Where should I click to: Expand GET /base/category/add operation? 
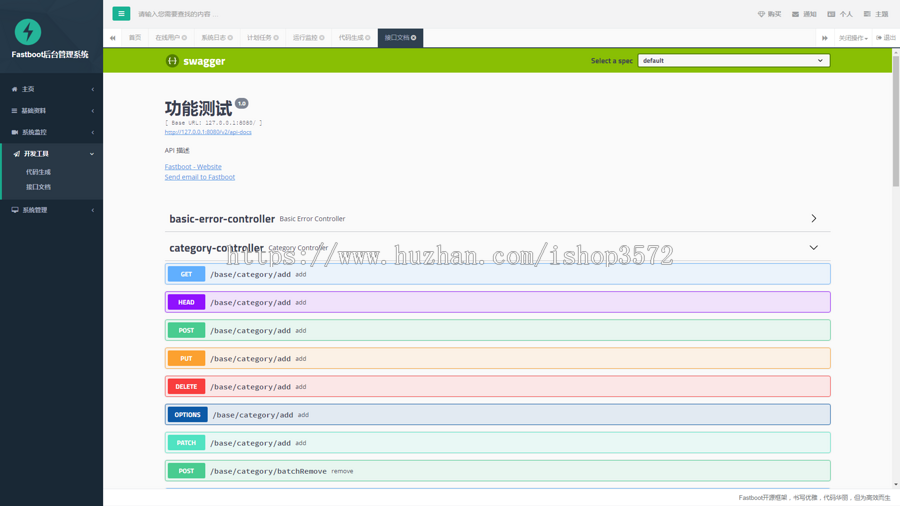click(x=498, y=274)
